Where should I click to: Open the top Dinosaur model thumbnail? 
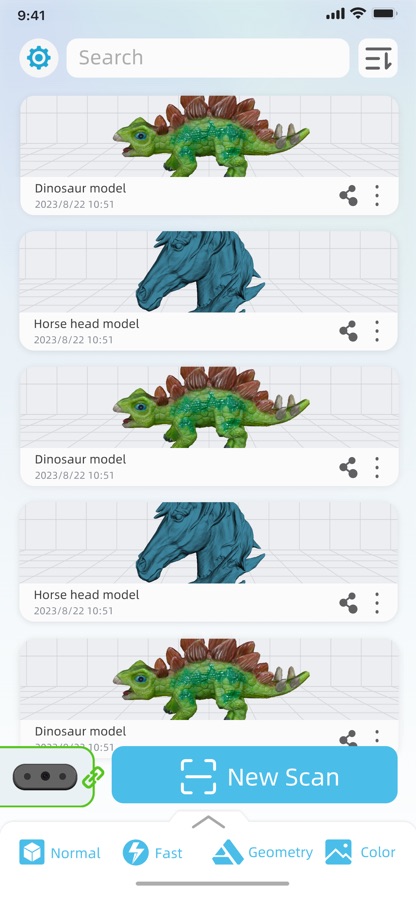pos(209,137)
